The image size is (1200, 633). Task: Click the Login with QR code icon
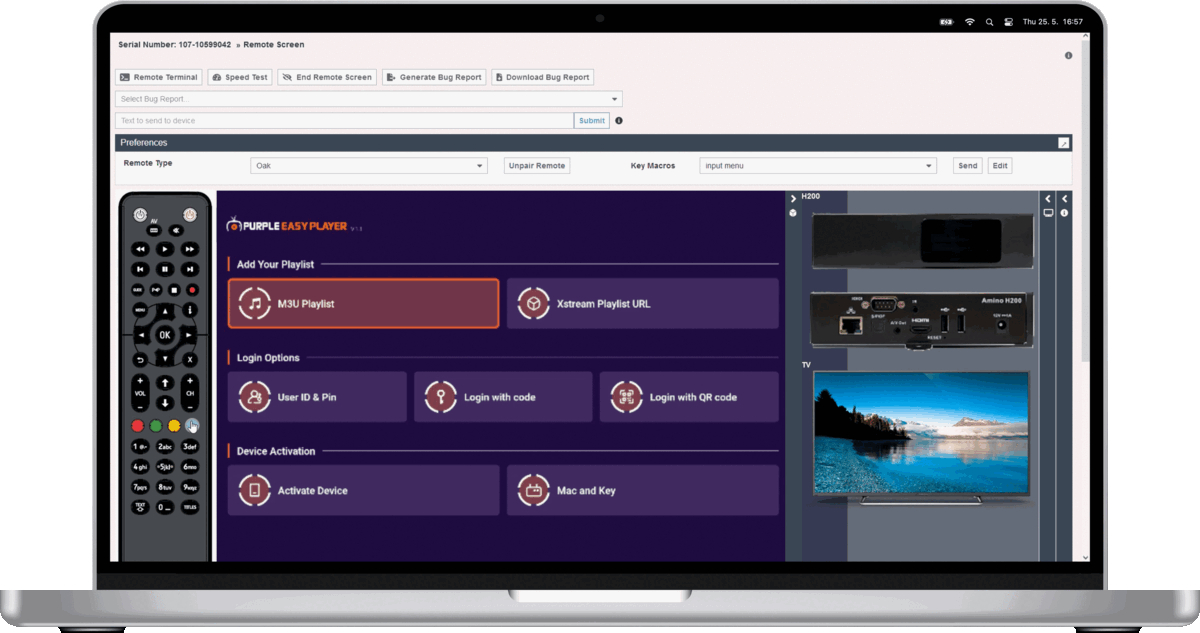[x=626, y=397]
